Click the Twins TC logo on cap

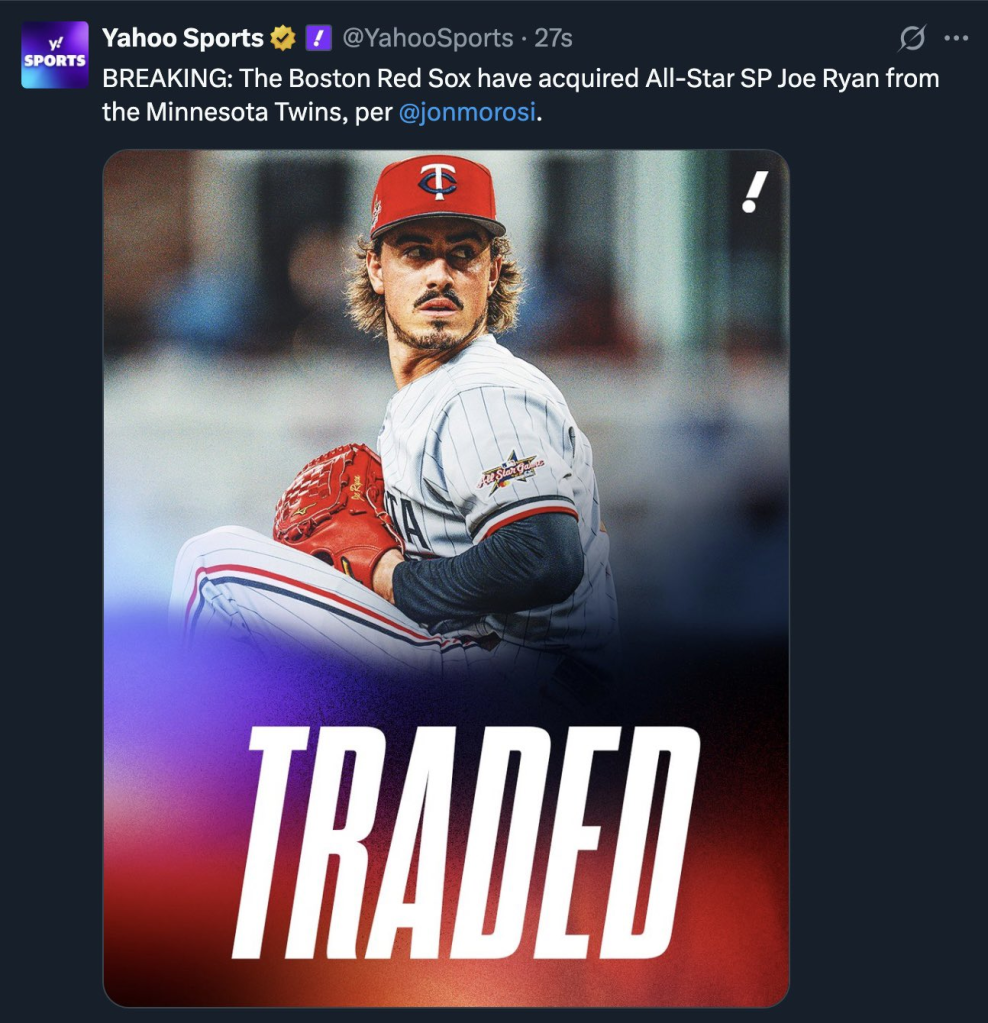[x=438, y=182]
